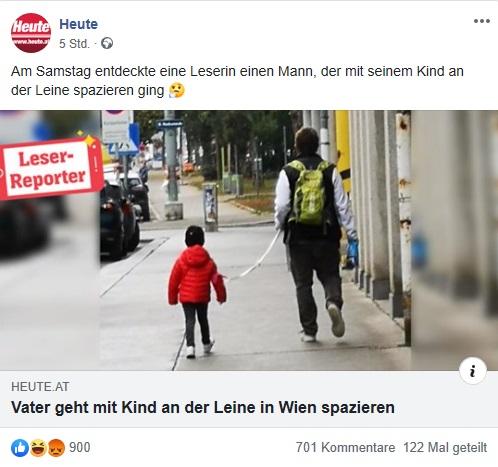Click the Leser-Reporter badge on image
The width and height of the screenshot is (498, 467).
(50, 168)
